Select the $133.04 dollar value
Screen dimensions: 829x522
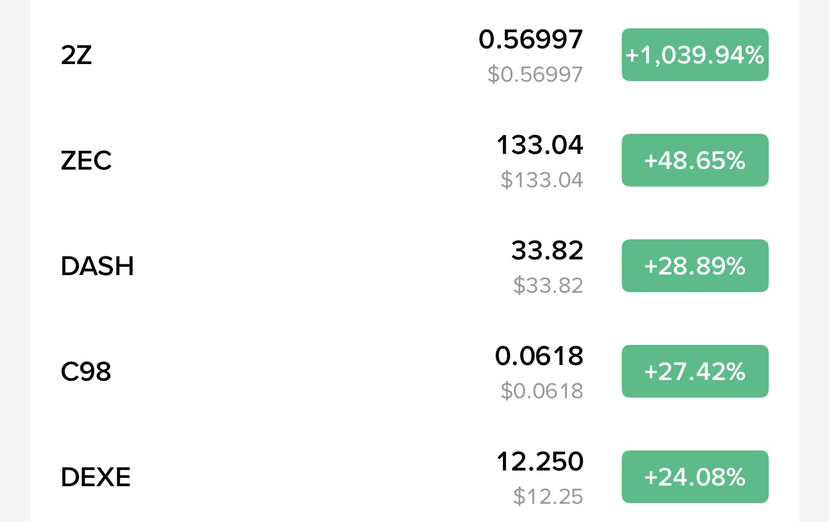pos(542,180)
